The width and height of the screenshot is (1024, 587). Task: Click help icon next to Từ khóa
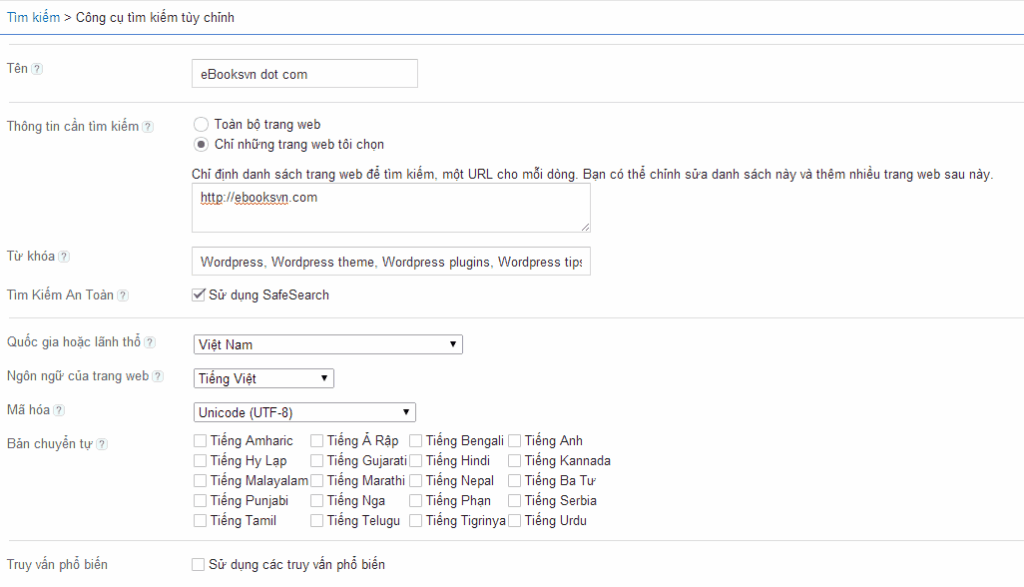pyautogui.click(x=64, y=257)
